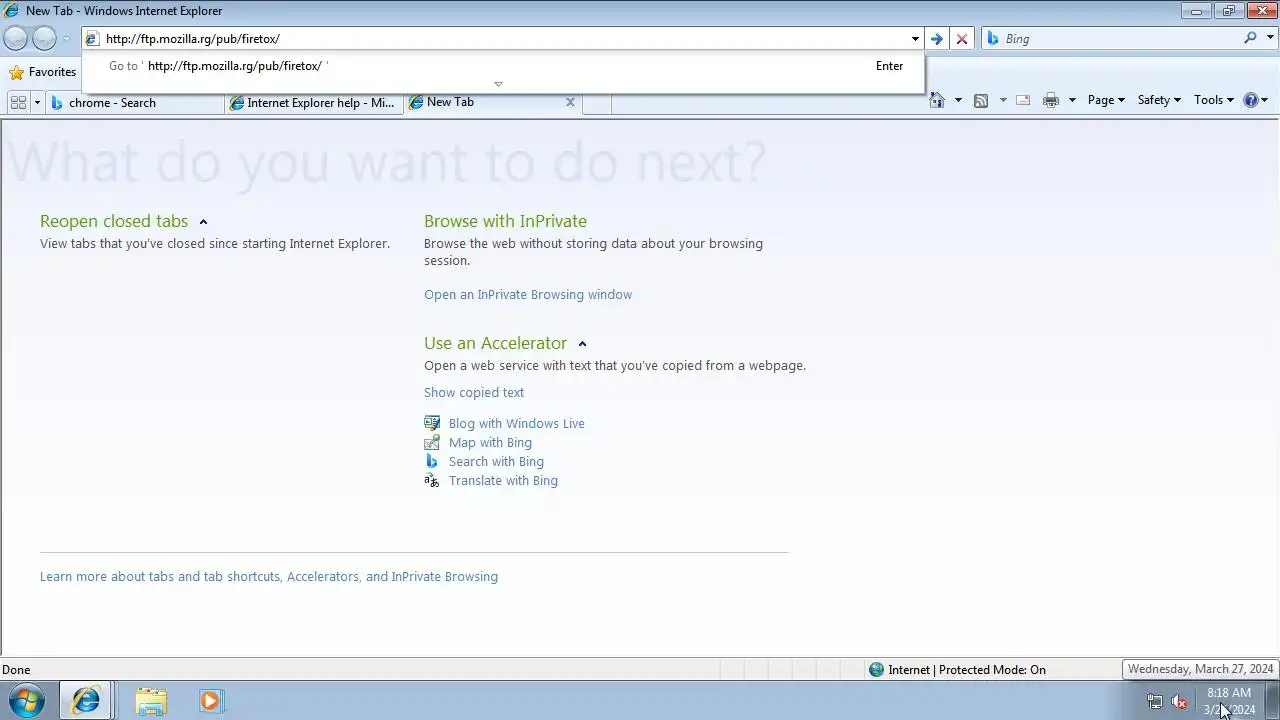Click the Back navigation button
Viewport: 1280px width, 720px height.
click(15, 38)
